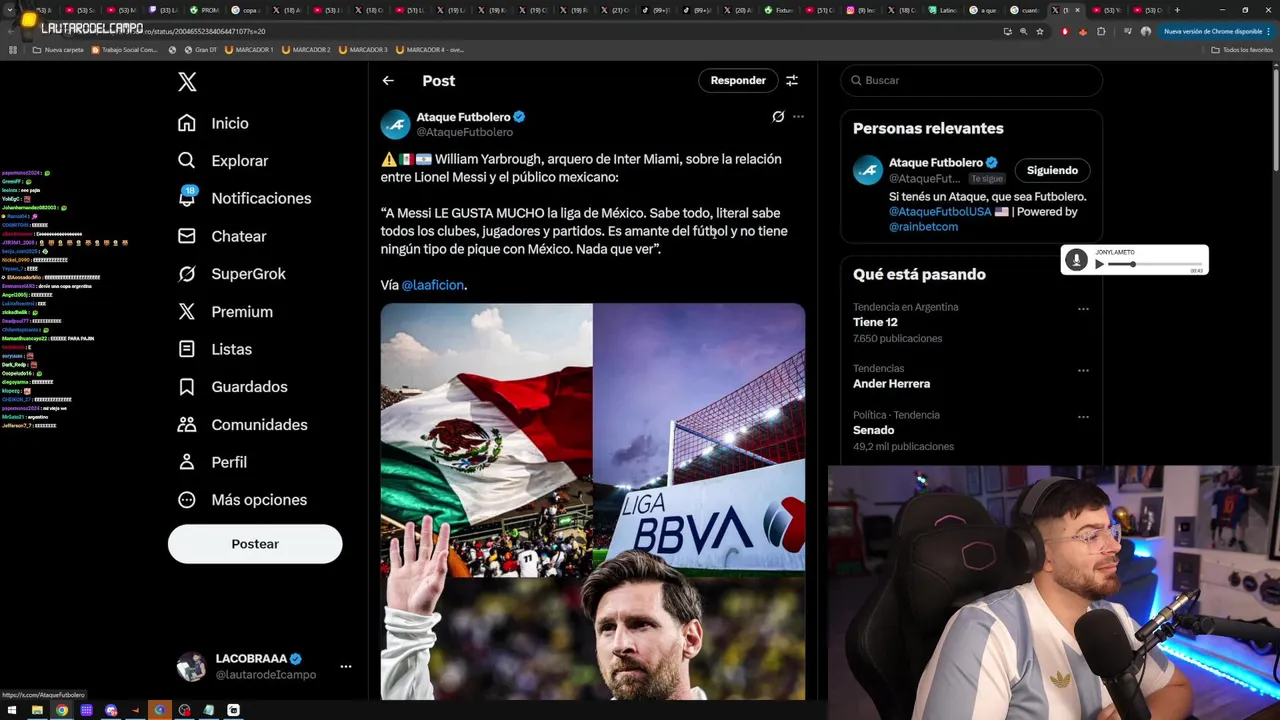Focus the Buscar search field
The image size is (1280, 720).
click(x=971, y=80)
